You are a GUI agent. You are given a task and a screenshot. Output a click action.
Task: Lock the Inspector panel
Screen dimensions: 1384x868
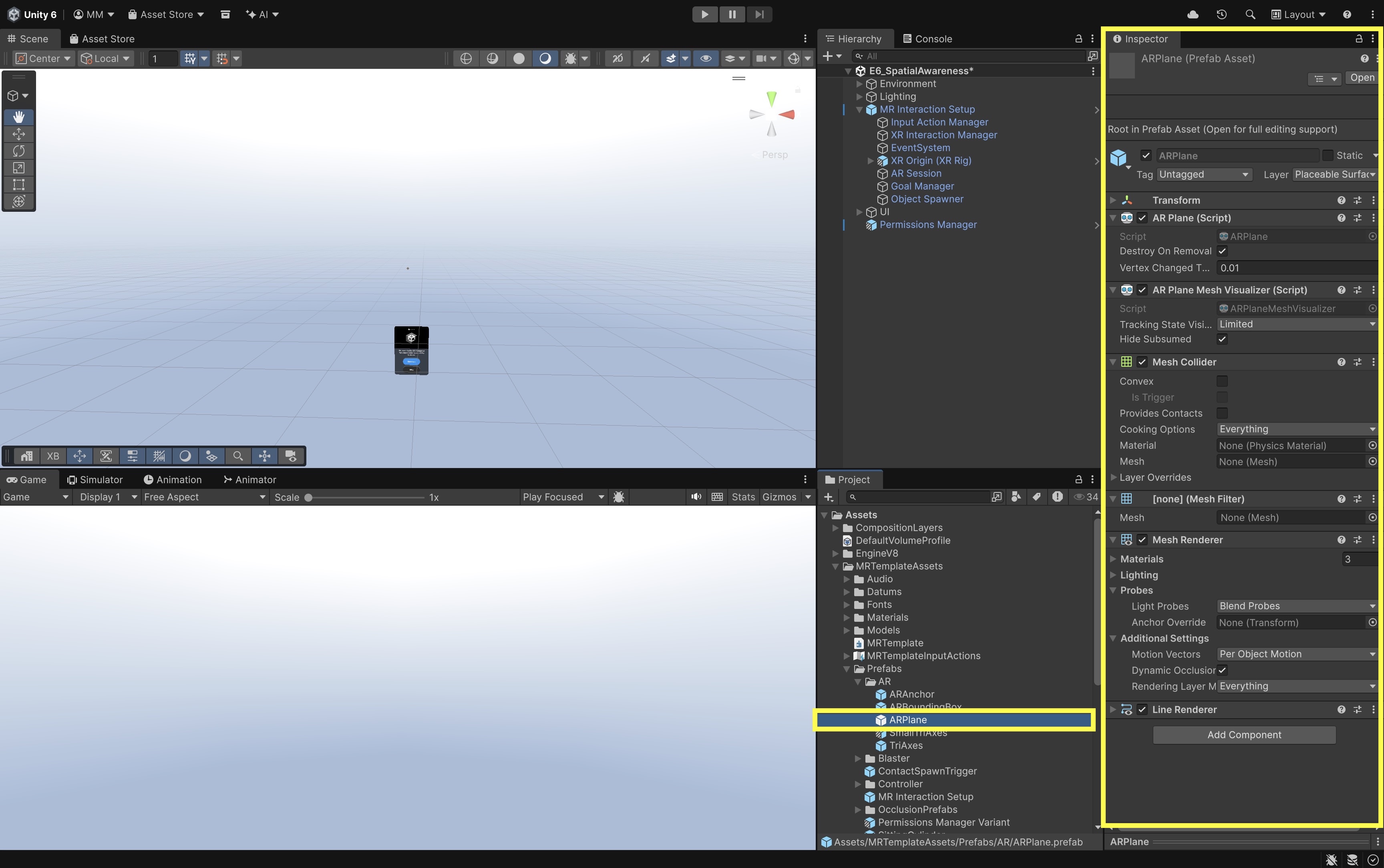[1359, 38]
